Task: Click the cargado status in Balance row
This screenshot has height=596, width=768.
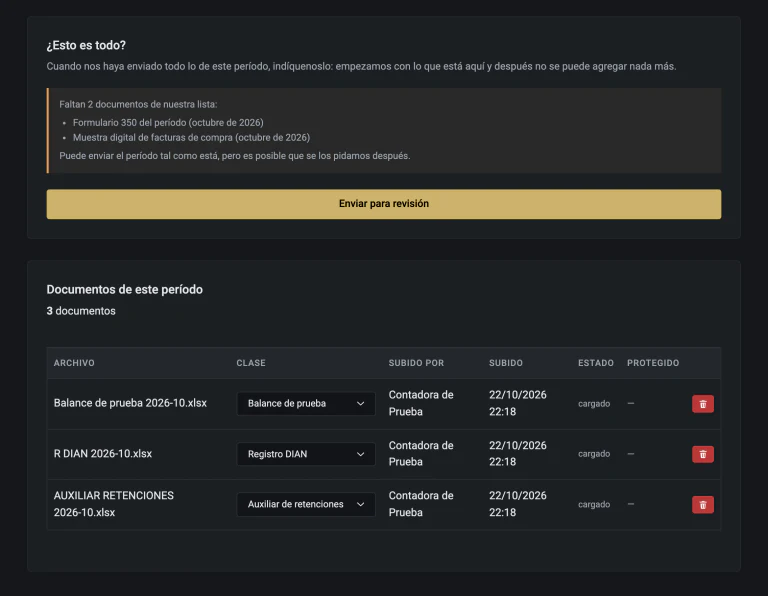Action: tap(594, 404)
